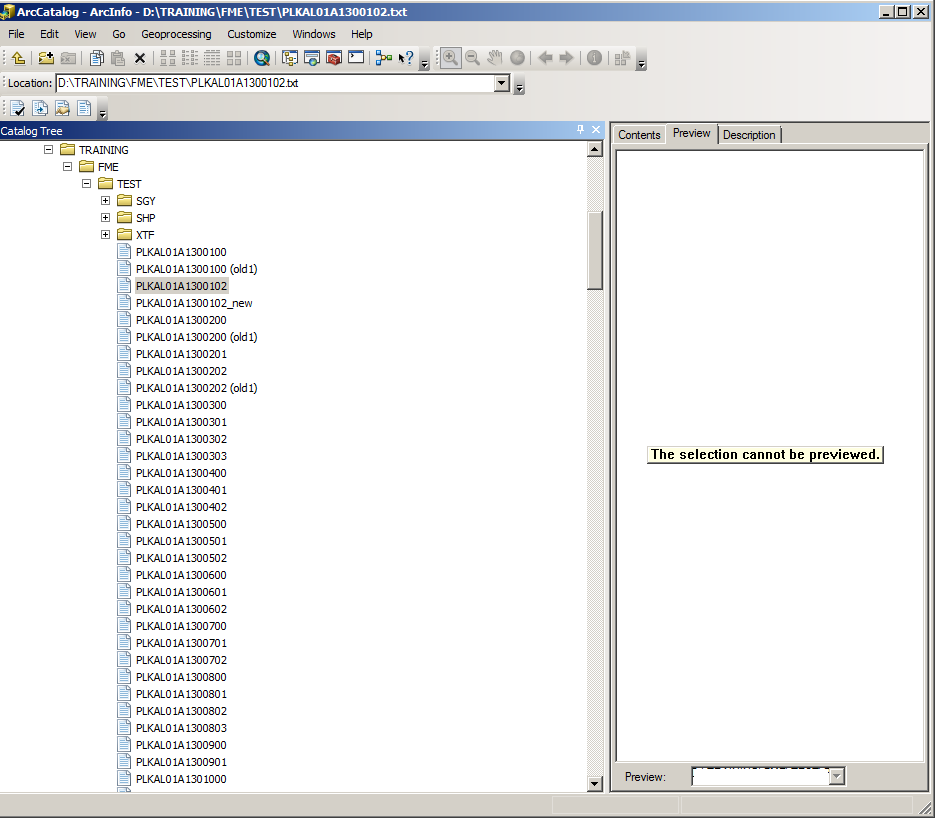Image resolution: width=935 pixels, height=825 pixels.
Task: Open the Preview type dropdown
Action: point(837,777)
